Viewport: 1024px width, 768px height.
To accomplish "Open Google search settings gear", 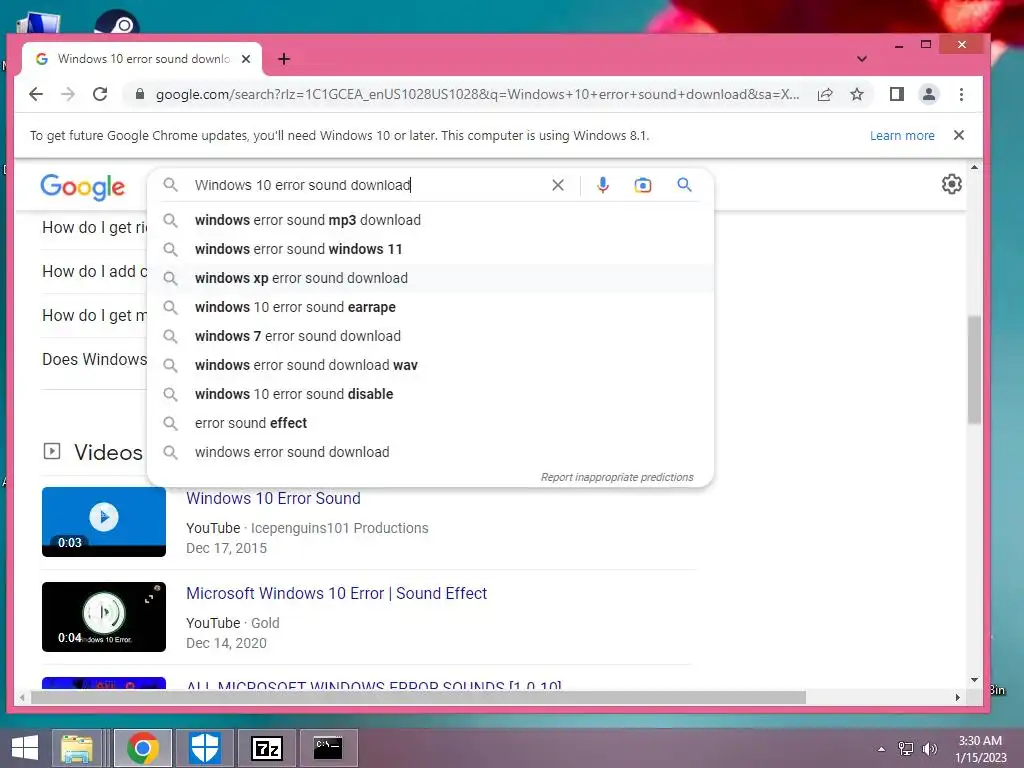I will 952,184.
